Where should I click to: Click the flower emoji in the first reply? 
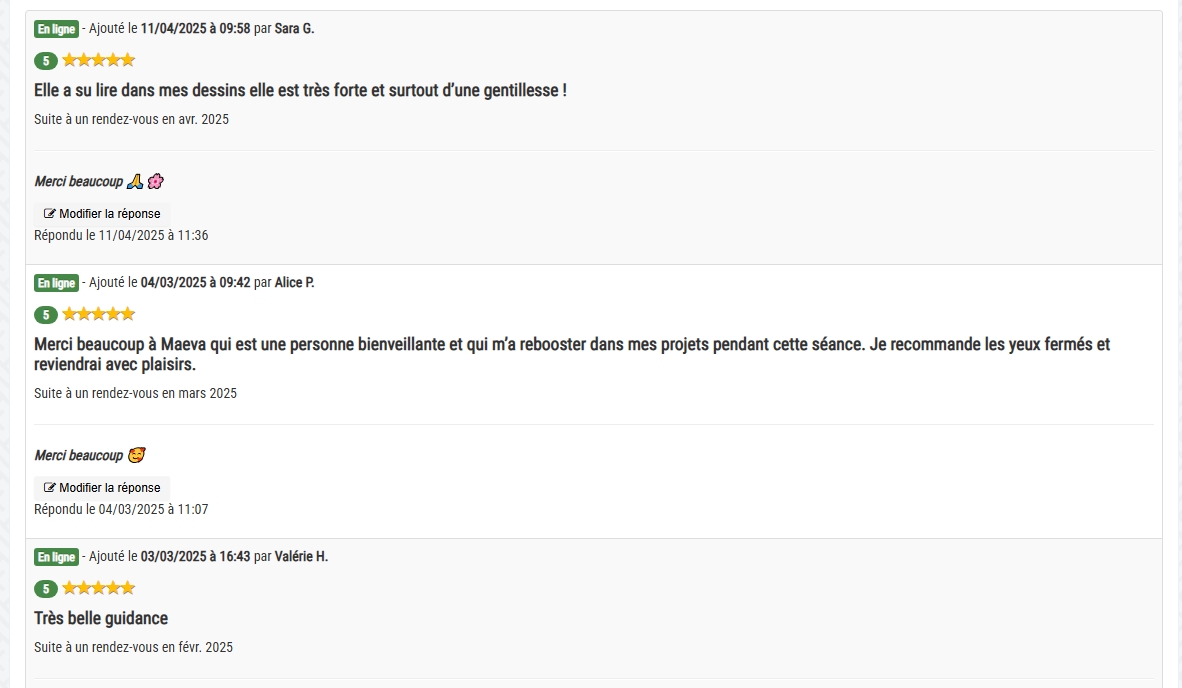[x=155, y=182]
